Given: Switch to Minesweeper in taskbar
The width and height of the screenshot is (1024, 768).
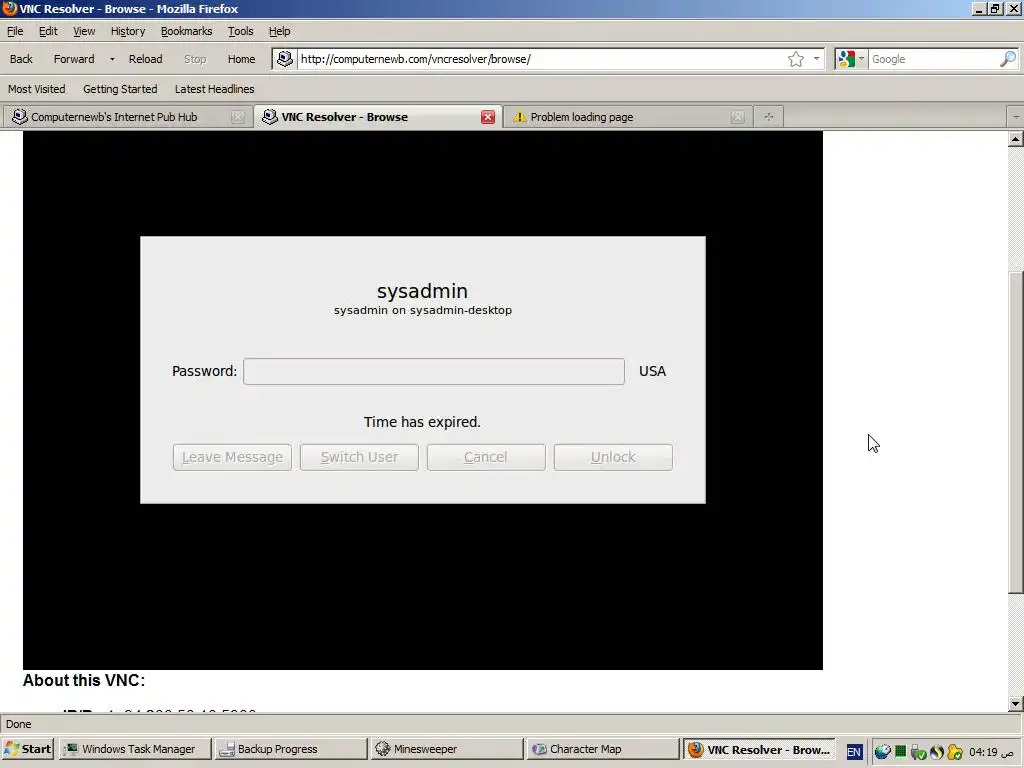Looking at the screenshot, I should (447, 749).
